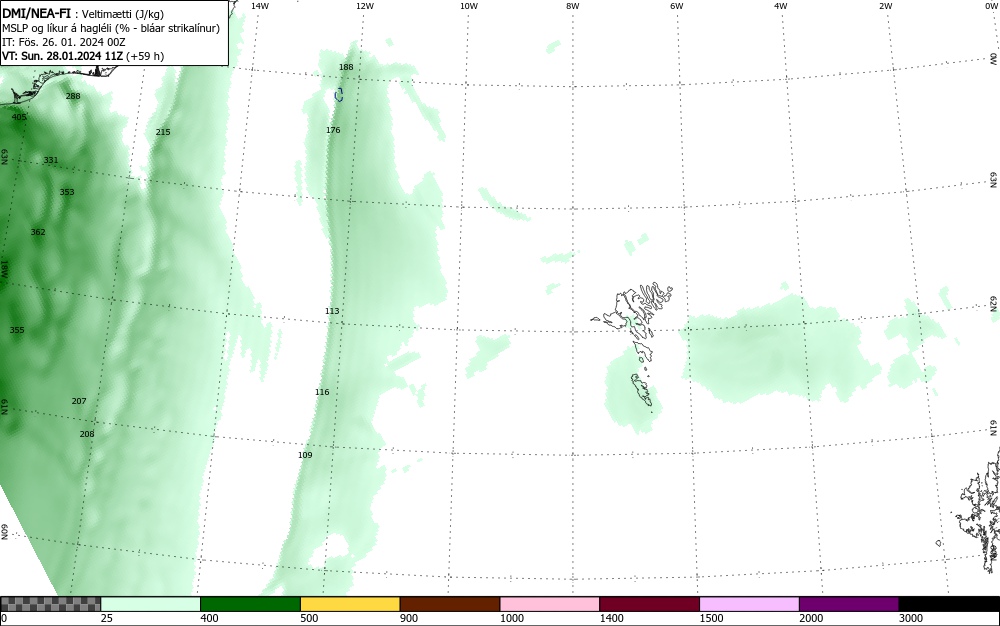Click the yellow 500–900 legend swatch

pyautogui.click(x=350, y=604)
